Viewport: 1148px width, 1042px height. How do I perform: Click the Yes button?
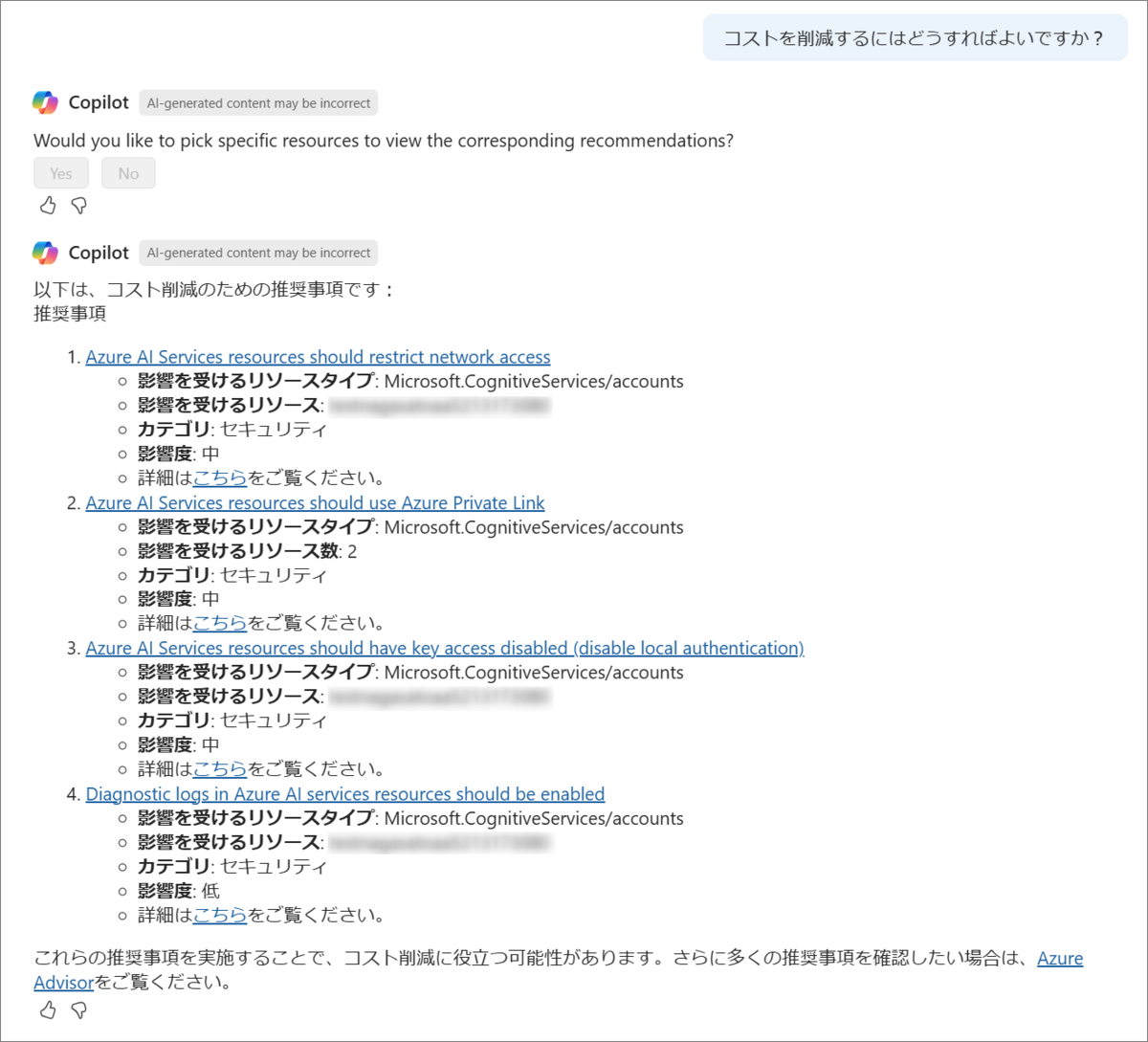point(61,173)
